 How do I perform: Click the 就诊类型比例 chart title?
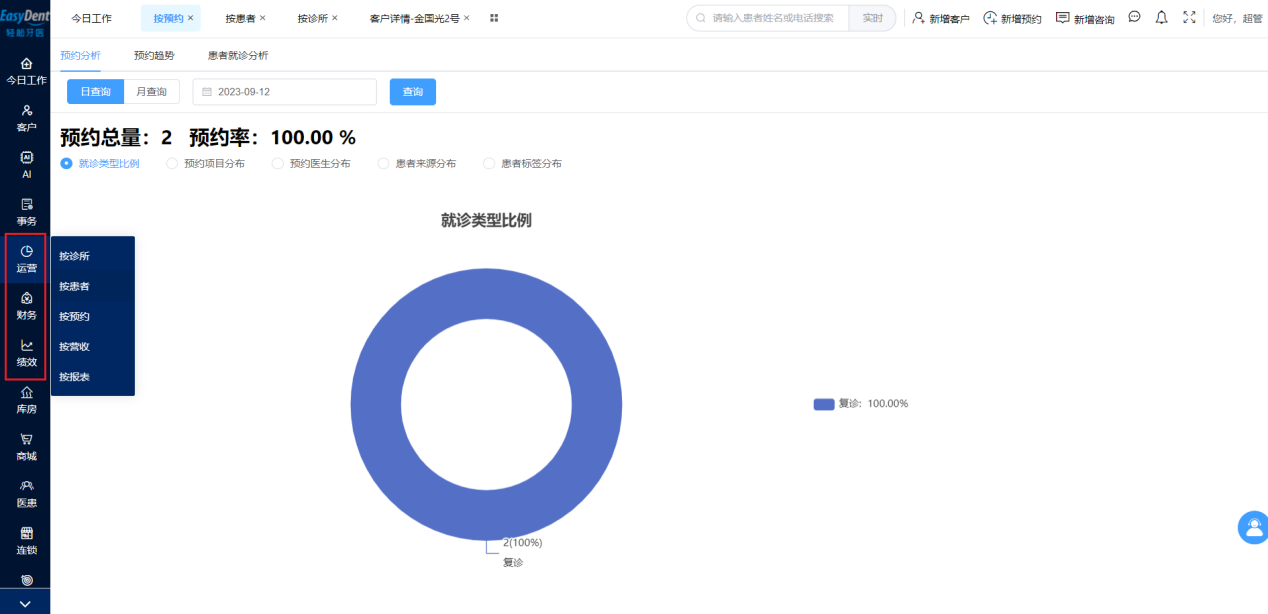tap(486, 220)
